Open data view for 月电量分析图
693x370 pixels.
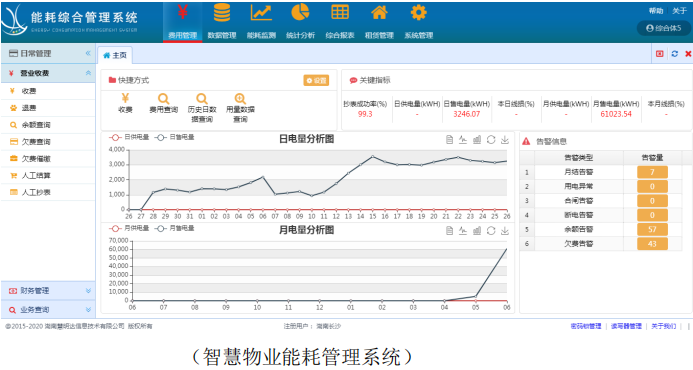pyautogui.click(x=449, y=231)
